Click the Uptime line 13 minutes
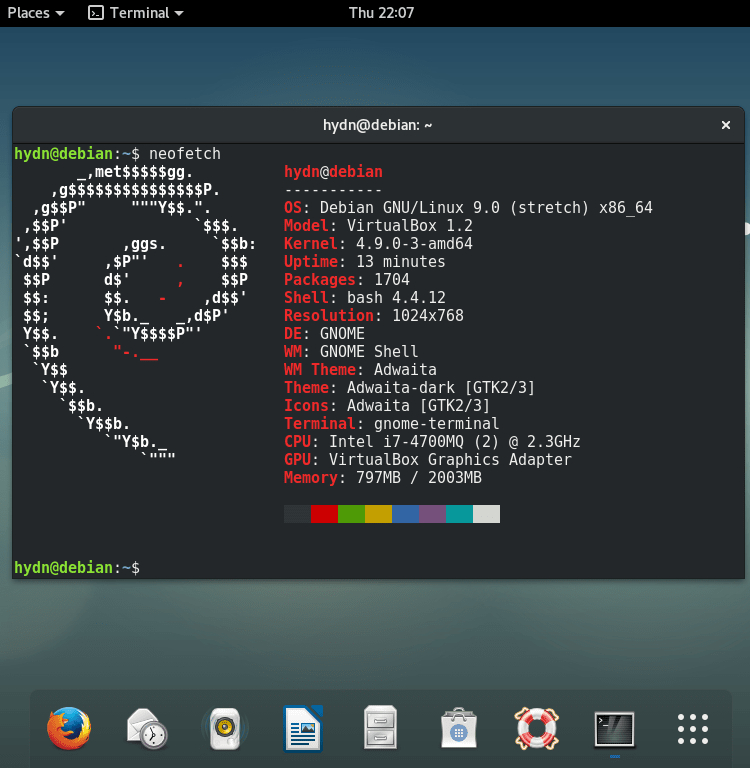The width and height of the screenshot is (750, 768). pyautogui.click(x=364, y=262)
